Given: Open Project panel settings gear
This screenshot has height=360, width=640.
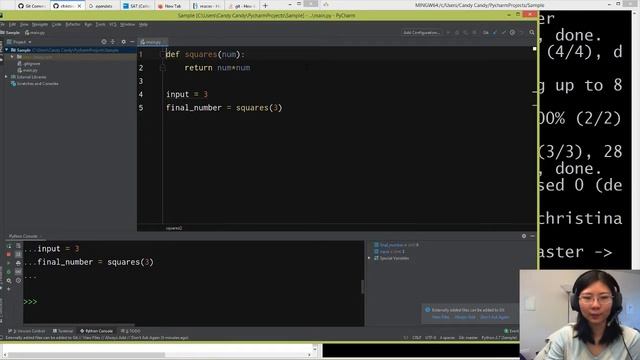Looking at the screenshot, I should 123,42.
